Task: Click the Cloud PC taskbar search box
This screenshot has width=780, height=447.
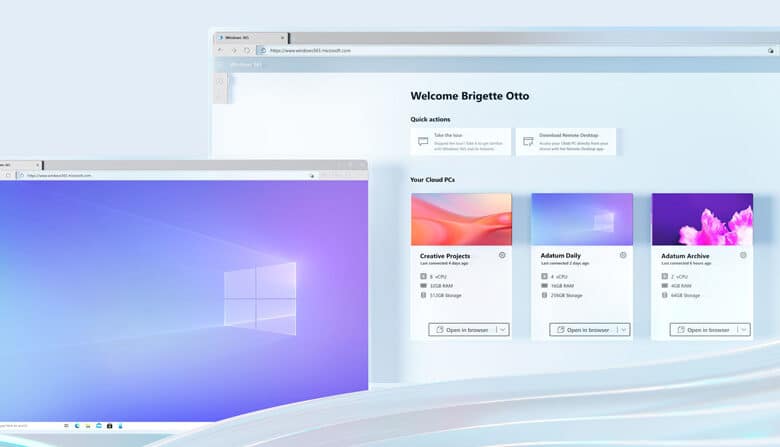Action: coord(15,426)
